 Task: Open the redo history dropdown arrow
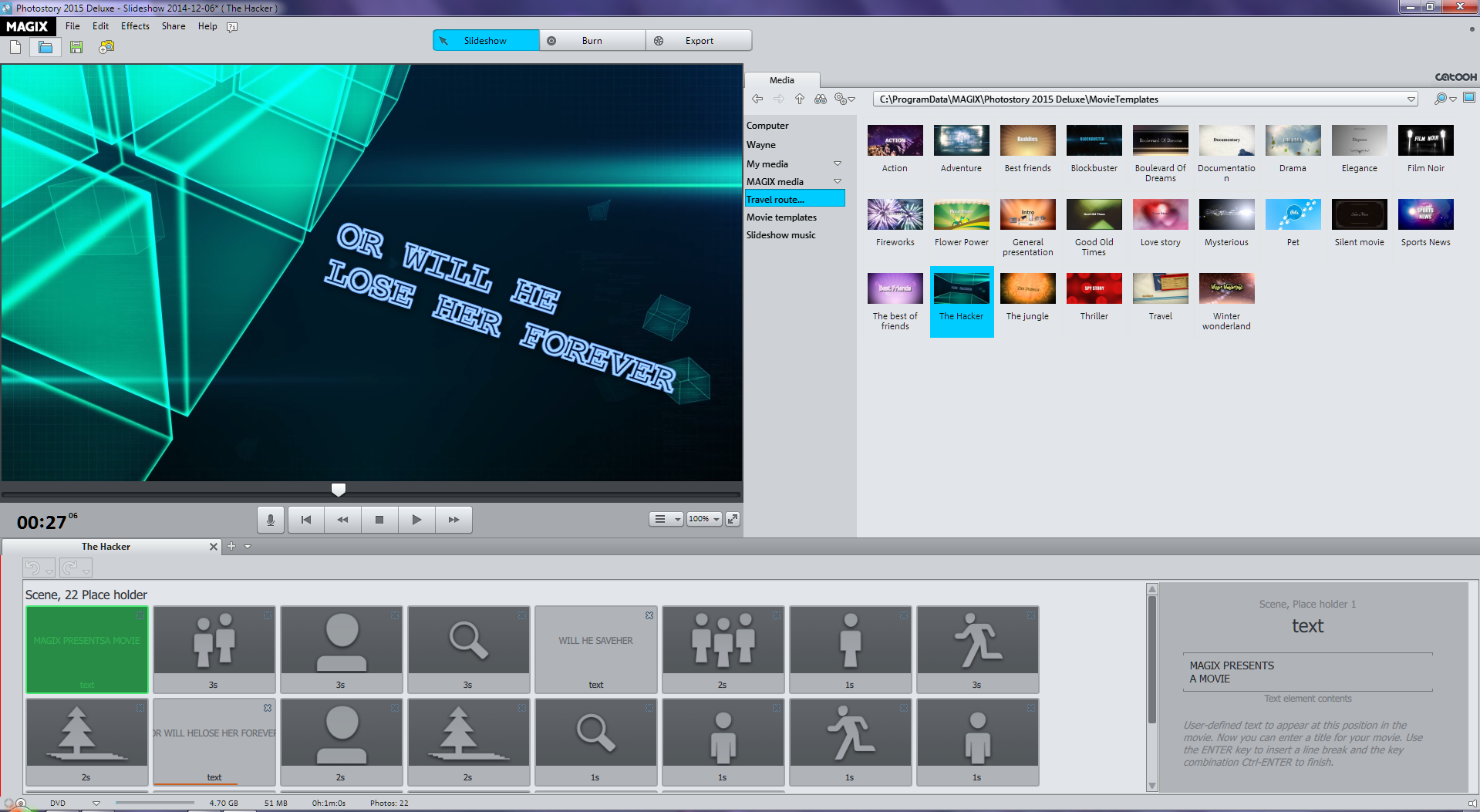coord(86,572)
